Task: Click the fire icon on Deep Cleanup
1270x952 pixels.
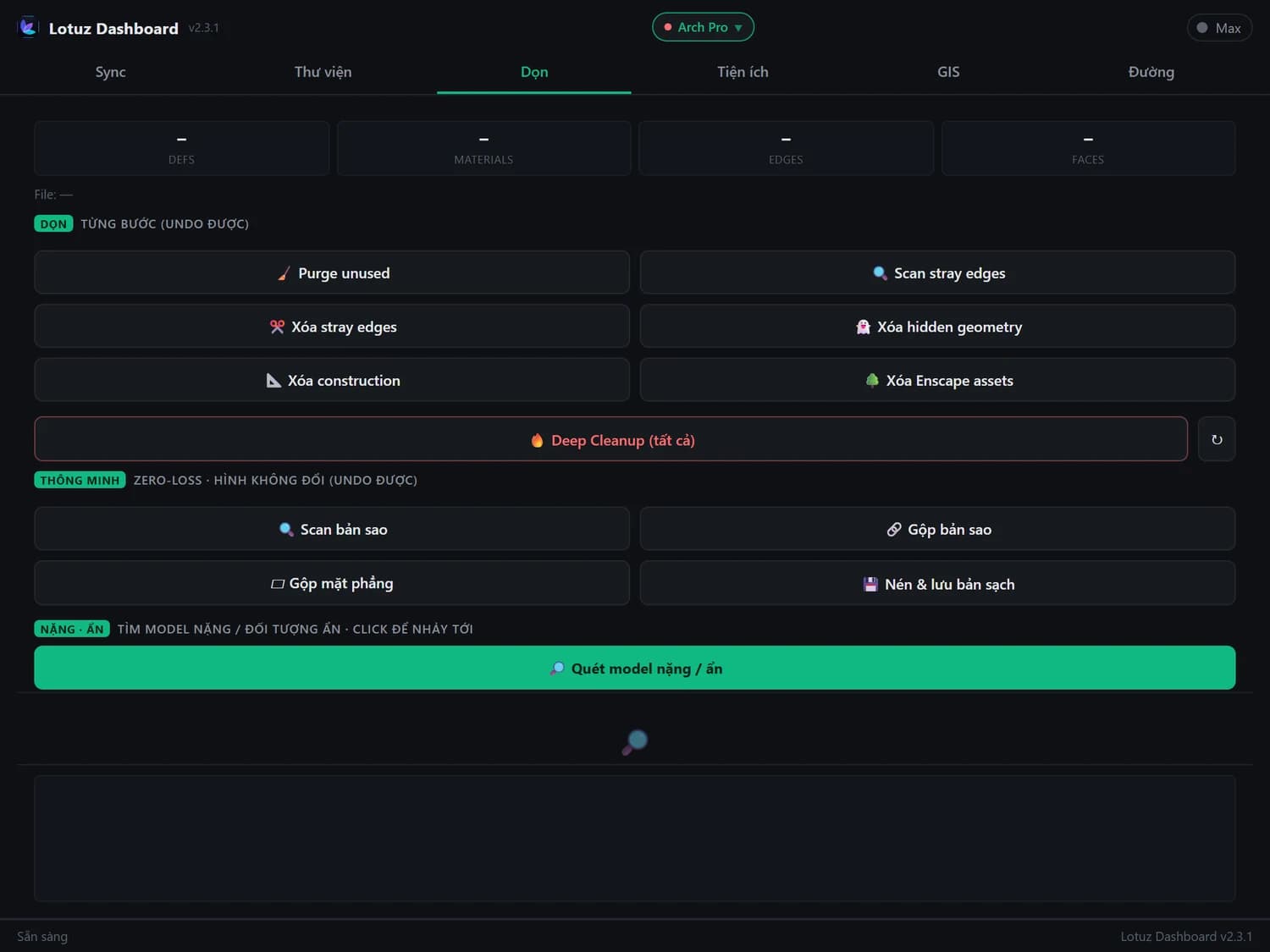Action: tap(537, 440)
